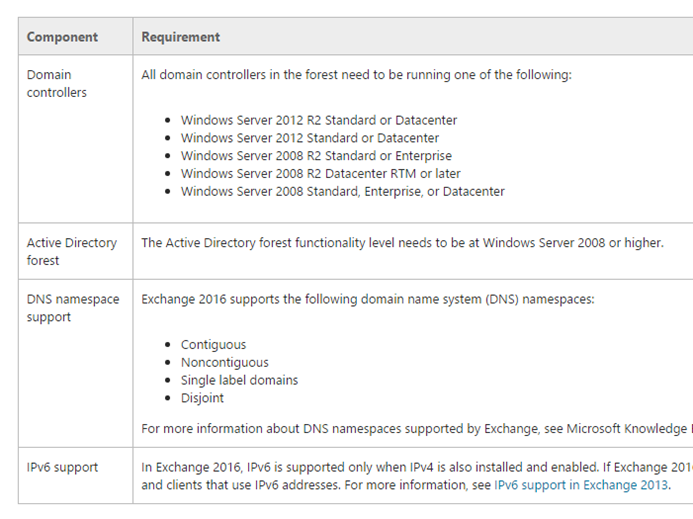Click the Requirement column header
Viewport: 693px width, 519px height.
click(180, 37)
